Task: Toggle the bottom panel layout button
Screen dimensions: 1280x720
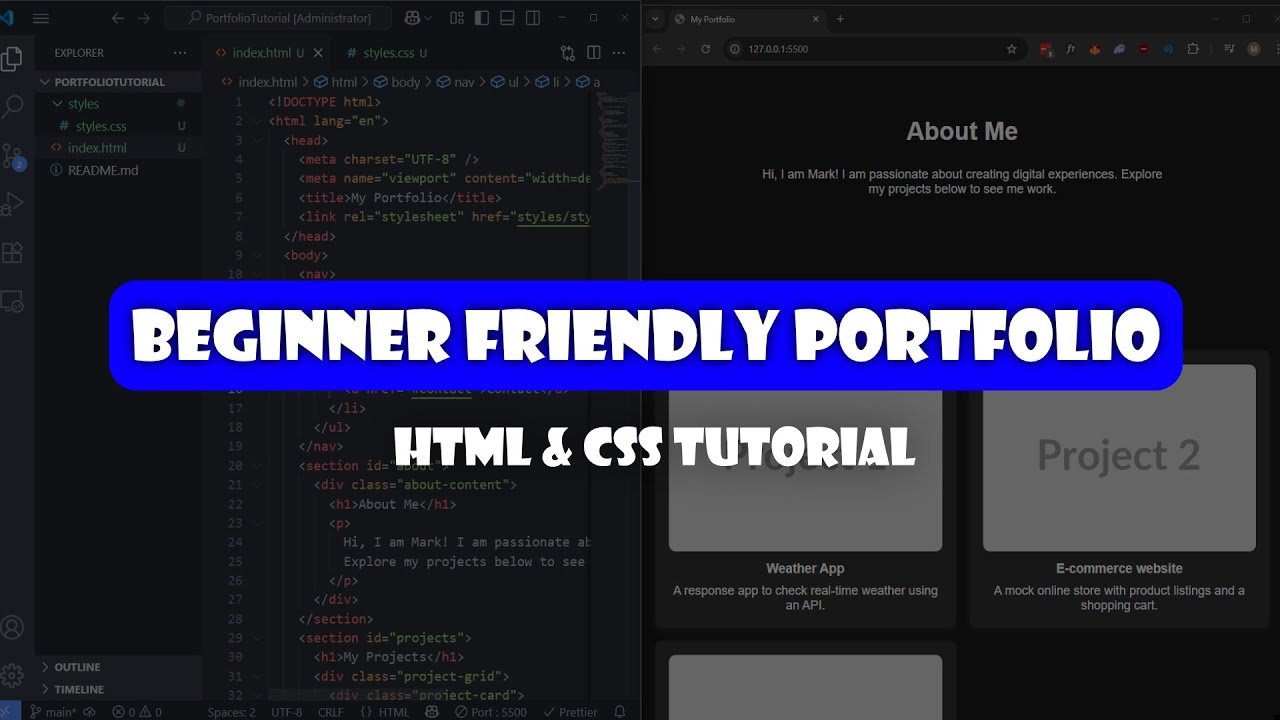Action: [507, 18]
